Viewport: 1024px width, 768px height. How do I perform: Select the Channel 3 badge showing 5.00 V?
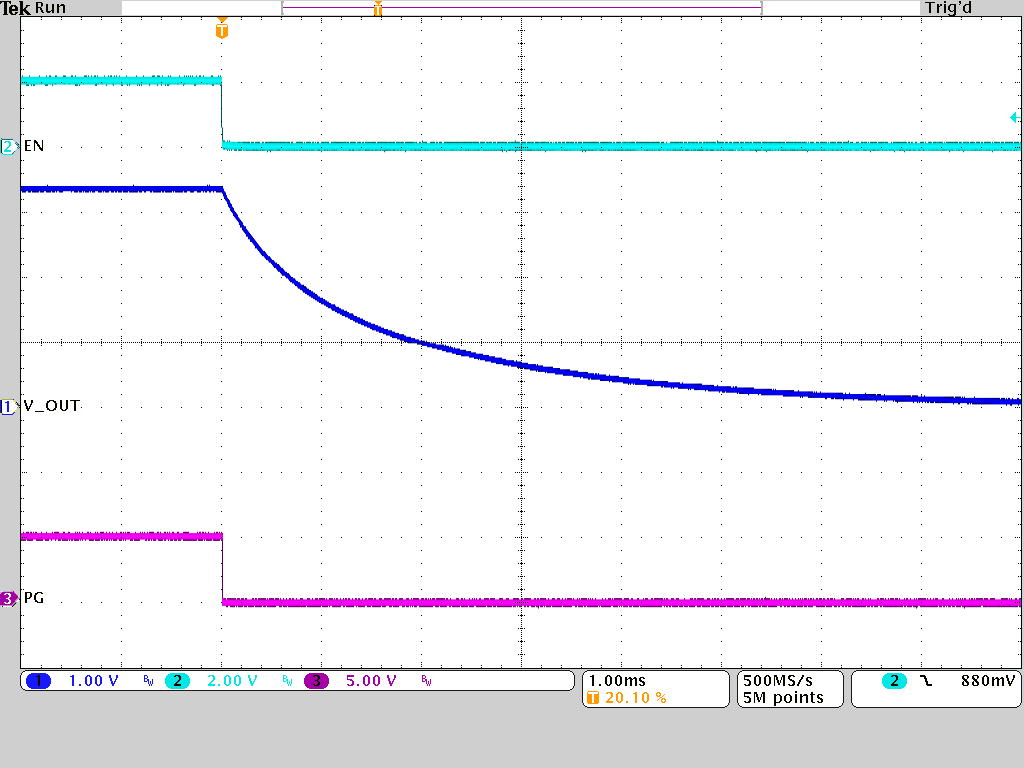315,681
